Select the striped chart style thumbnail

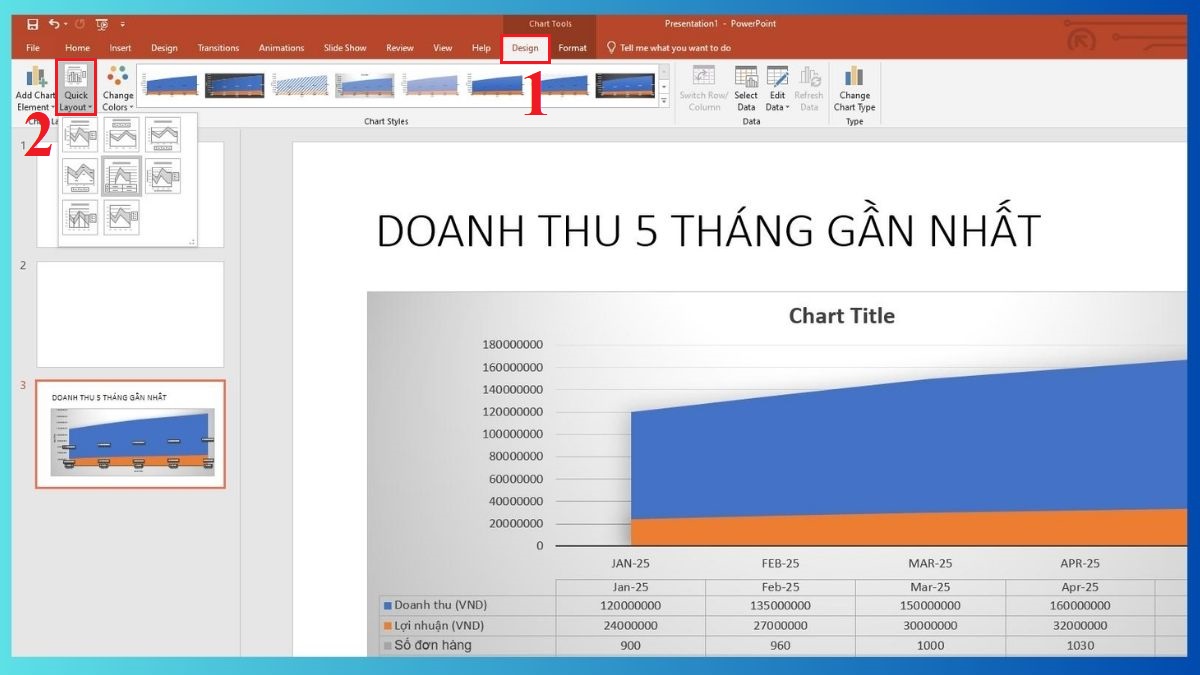(x=300, y=85)
